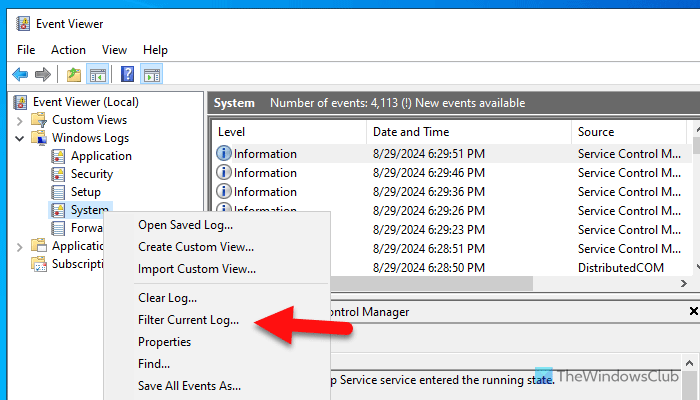Collapse the Windows Logs node
This screenshot has width=700, height=400.
[20, 138]
